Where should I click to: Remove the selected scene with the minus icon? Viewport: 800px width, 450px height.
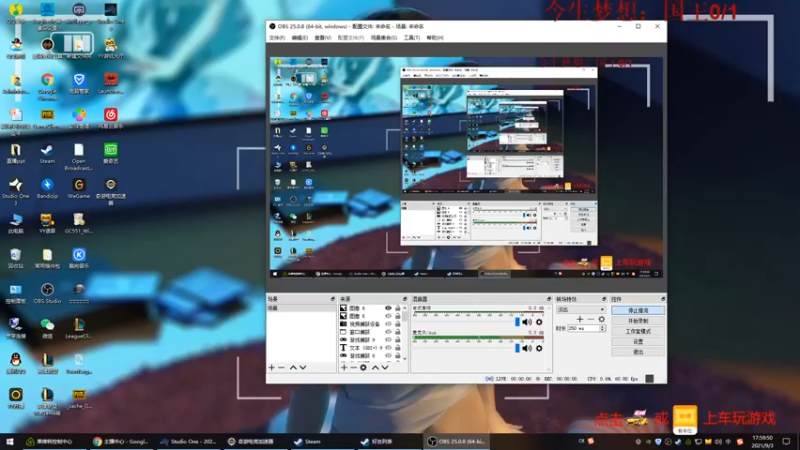pyautogui.click(x=281, y=367)
